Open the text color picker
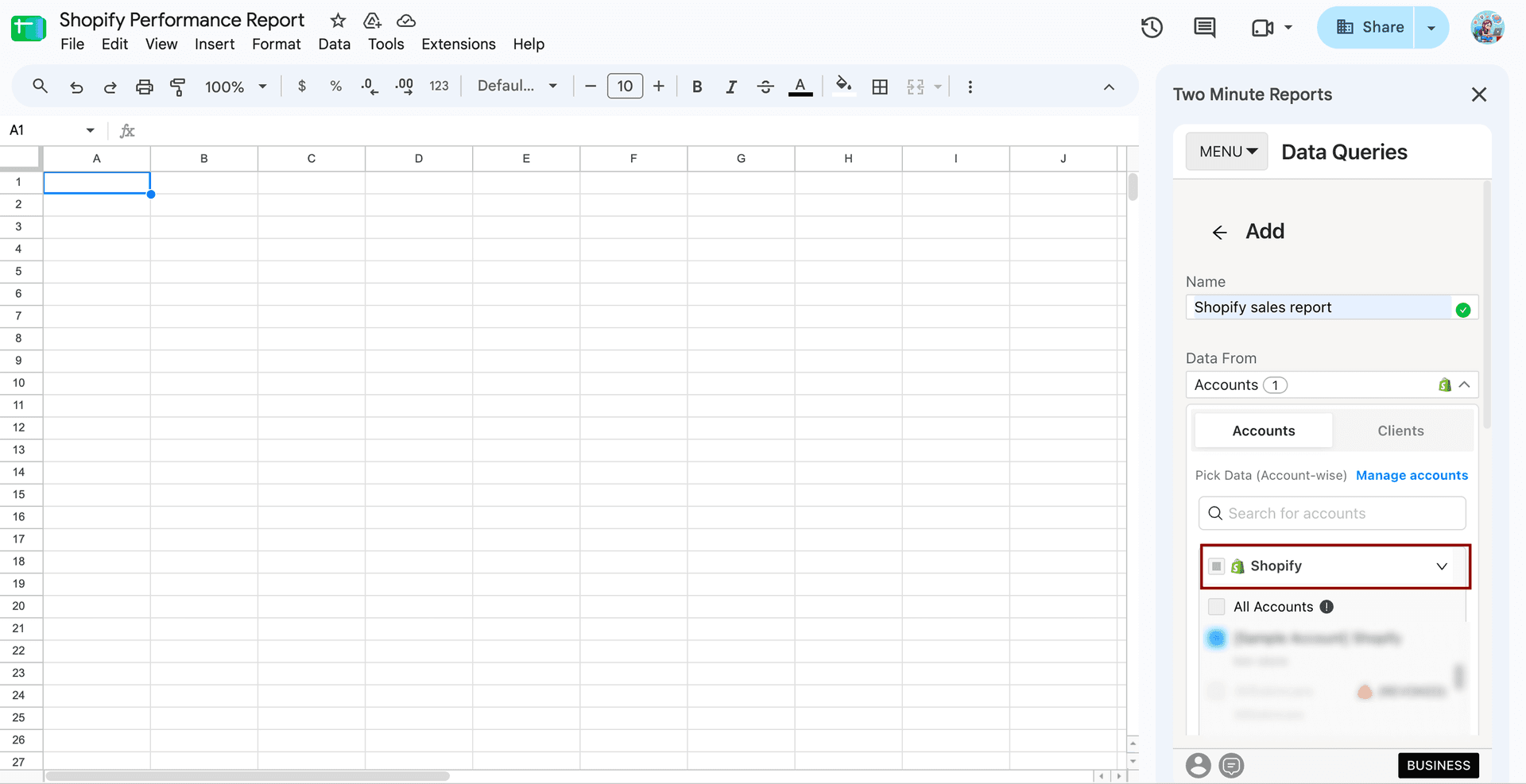The width and height of the screenshot is (1526, 784). [800, 87]
